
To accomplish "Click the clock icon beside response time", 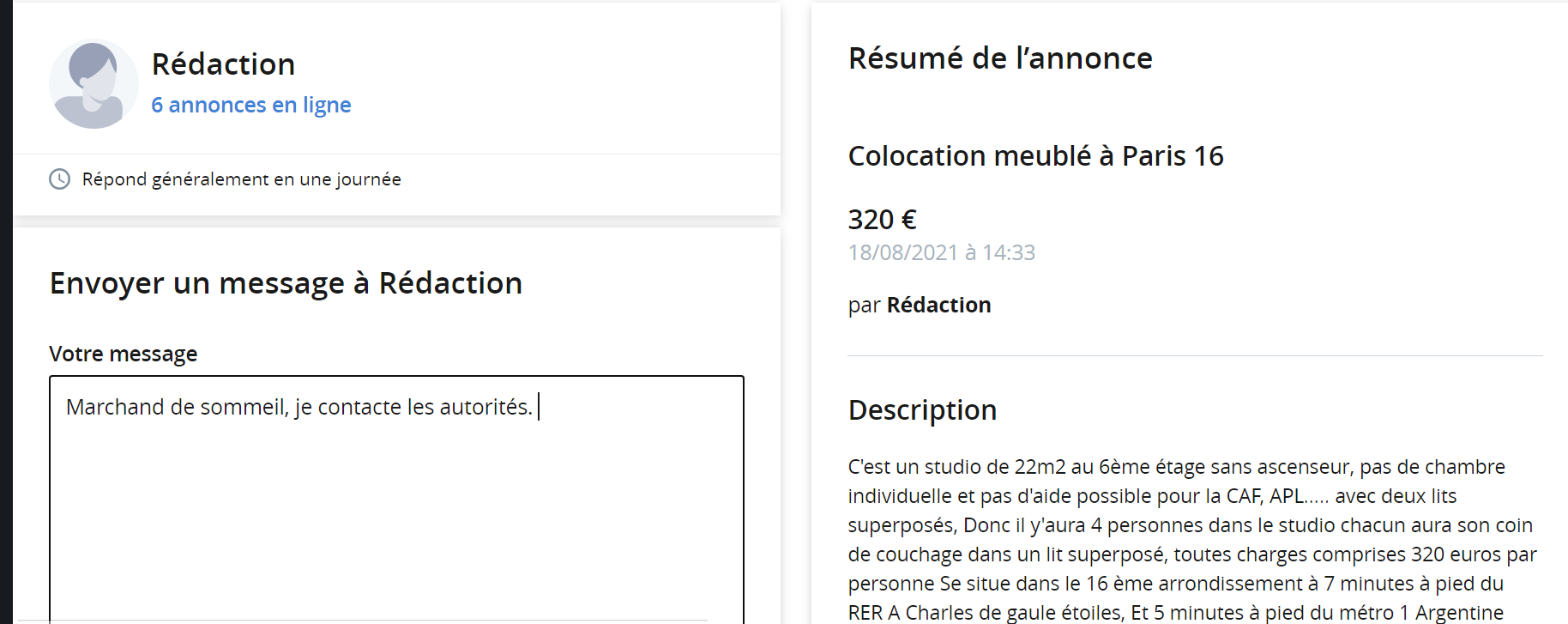I will tap(59, 179).
